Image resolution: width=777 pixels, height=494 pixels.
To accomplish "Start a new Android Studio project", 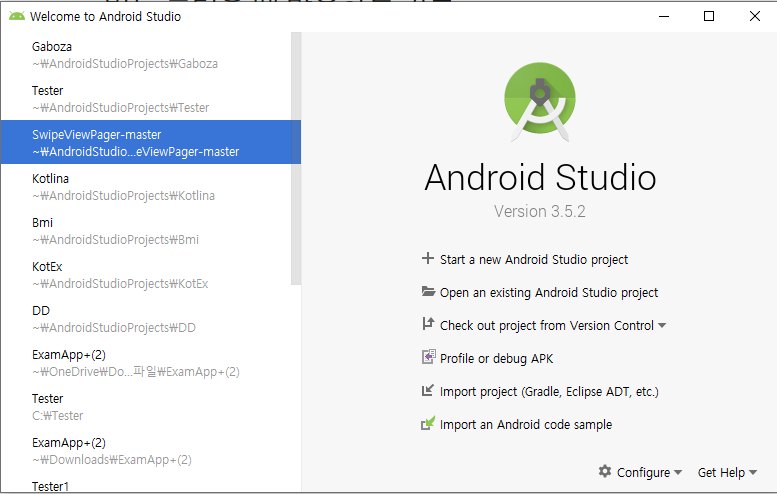I will tap(534, 260).
